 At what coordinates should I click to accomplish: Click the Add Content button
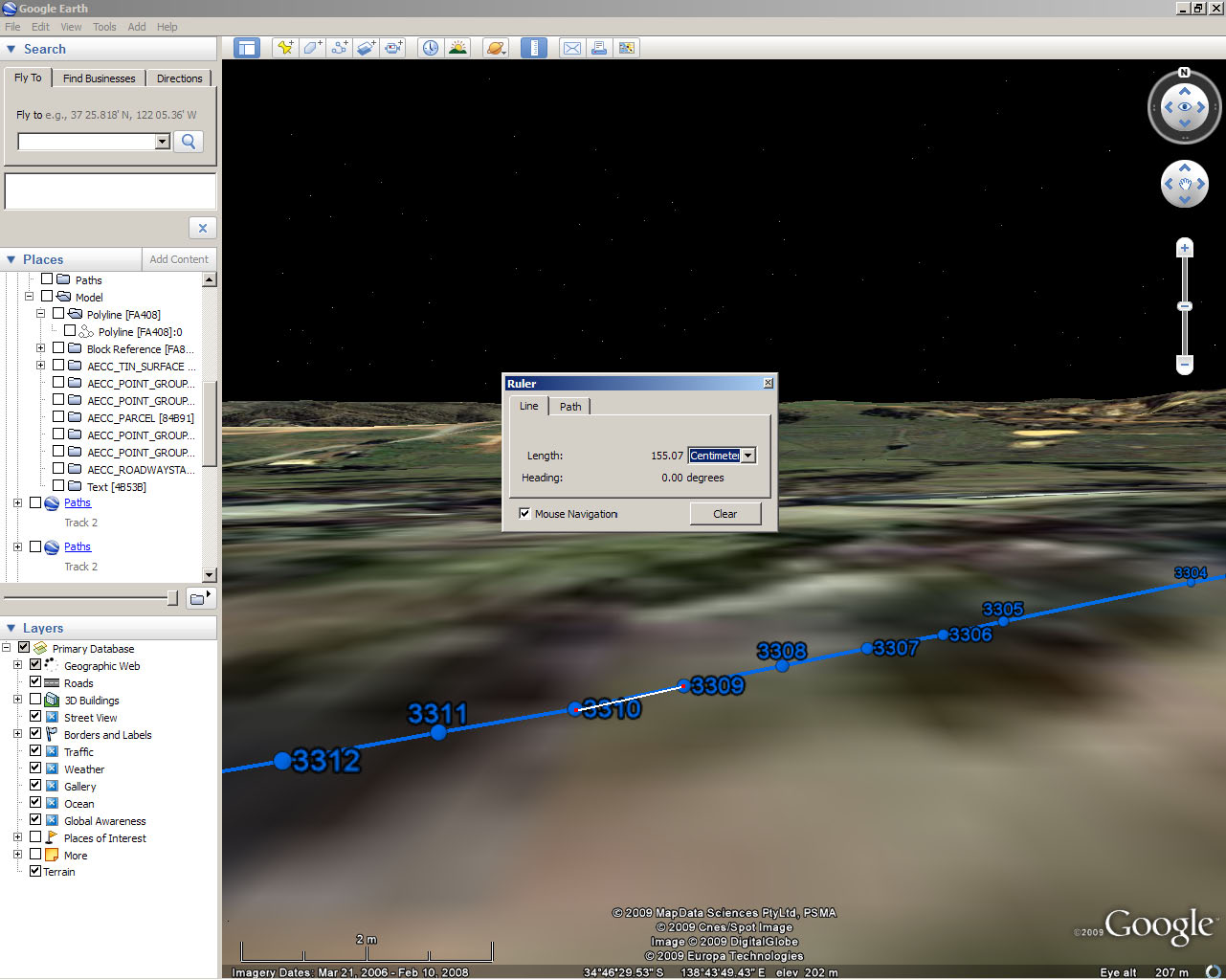click(x=179, y=259)
